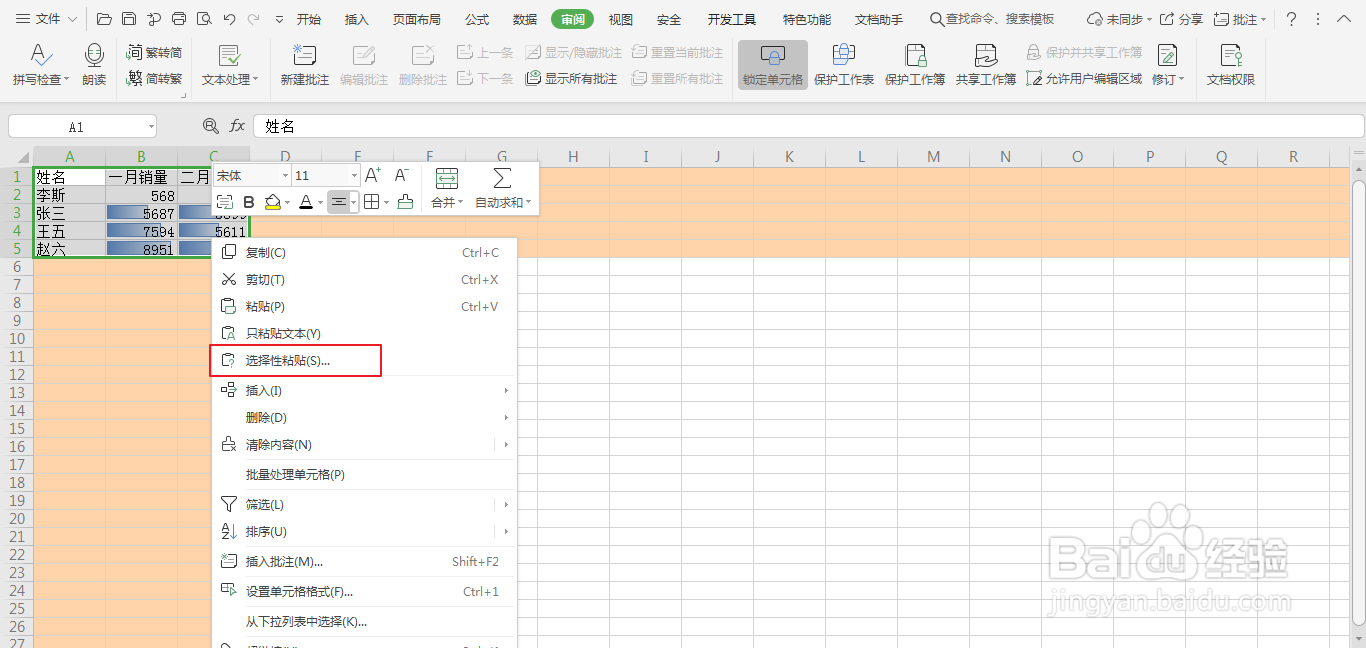Click the formula bar showing 姓名
The width and height of the screenshot is (1366, 648).
coord(808,126)
